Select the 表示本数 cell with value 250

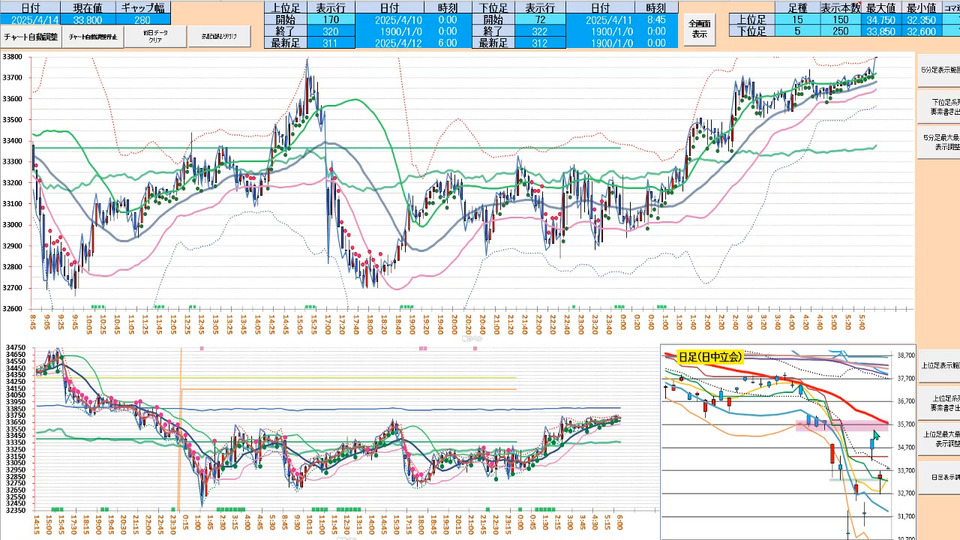(x=841, y=31)
